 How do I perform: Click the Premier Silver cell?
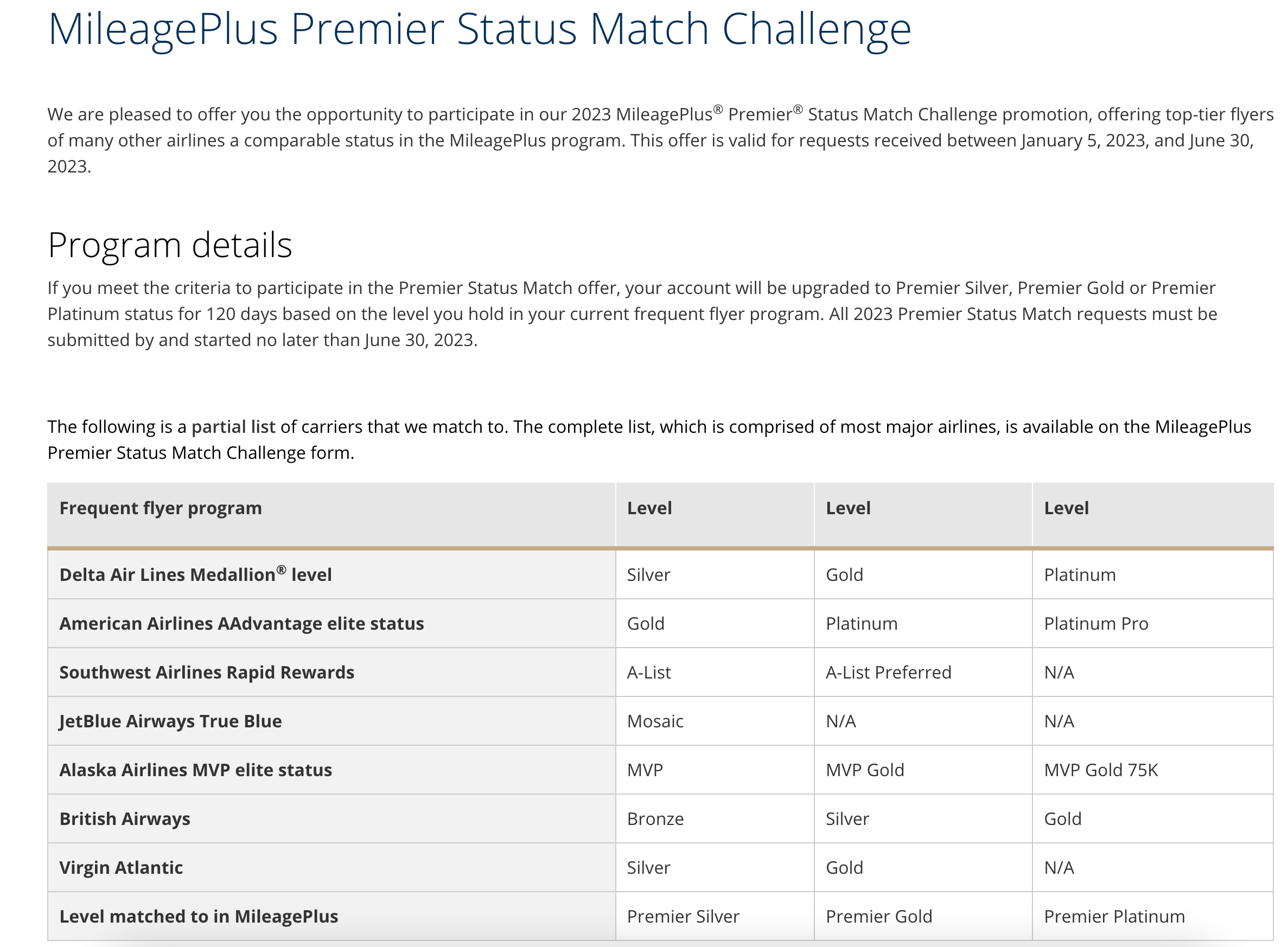click(x=683, y=917)
